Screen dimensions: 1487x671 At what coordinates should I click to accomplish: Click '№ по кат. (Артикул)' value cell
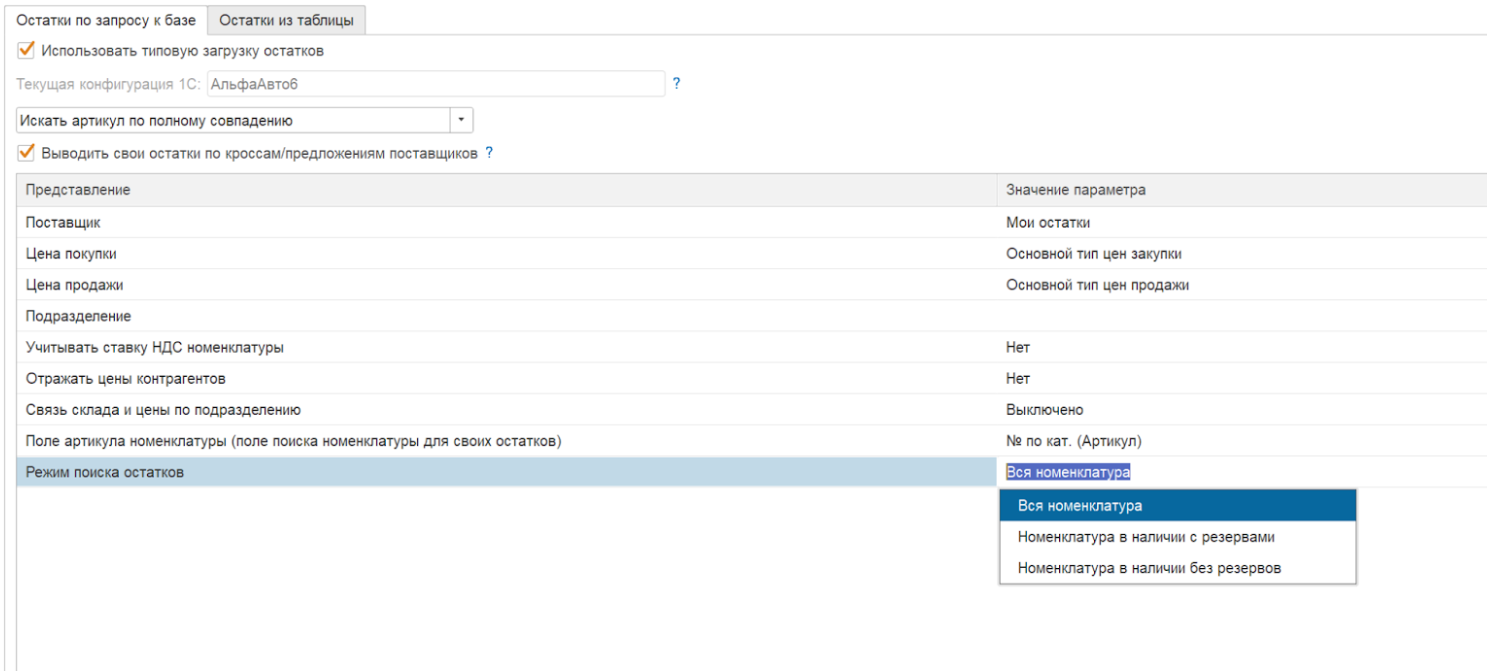click(1073, 441)
